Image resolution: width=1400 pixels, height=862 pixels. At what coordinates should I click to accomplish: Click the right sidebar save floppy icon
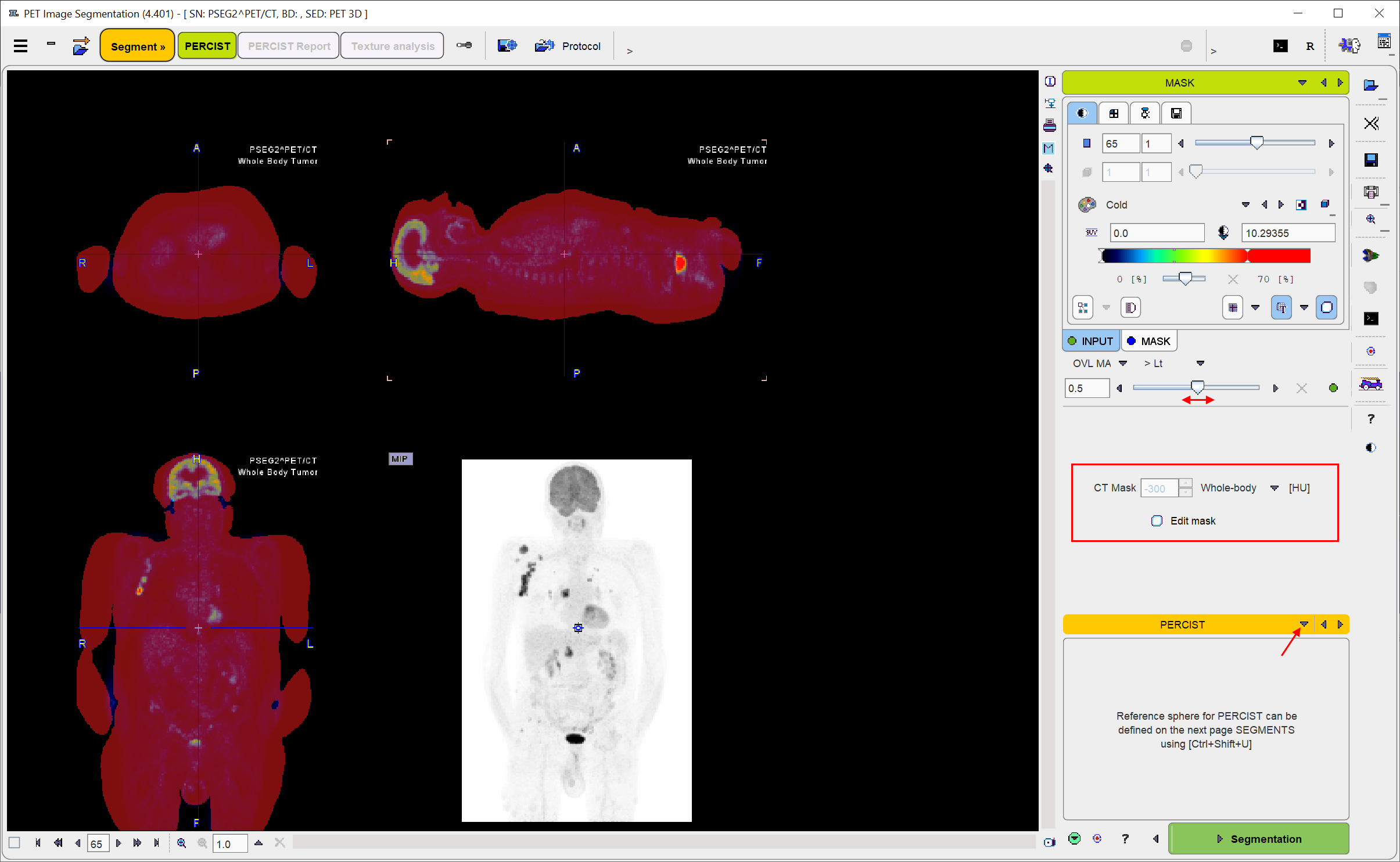(x=1371, y=160)
